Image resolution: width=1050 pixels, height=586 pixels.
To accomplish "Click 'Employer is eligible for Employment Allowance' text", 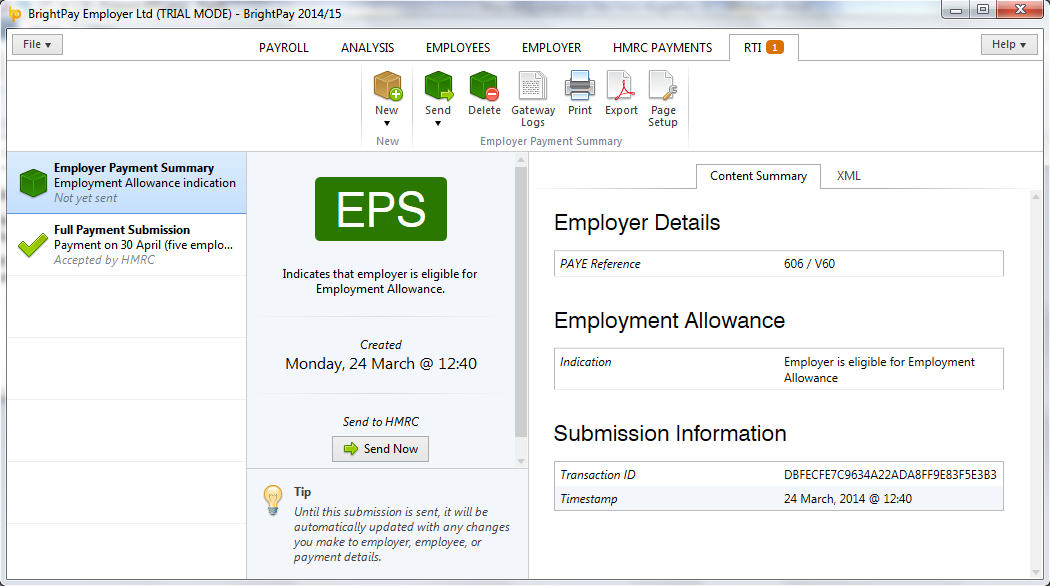I will point(879,370).
